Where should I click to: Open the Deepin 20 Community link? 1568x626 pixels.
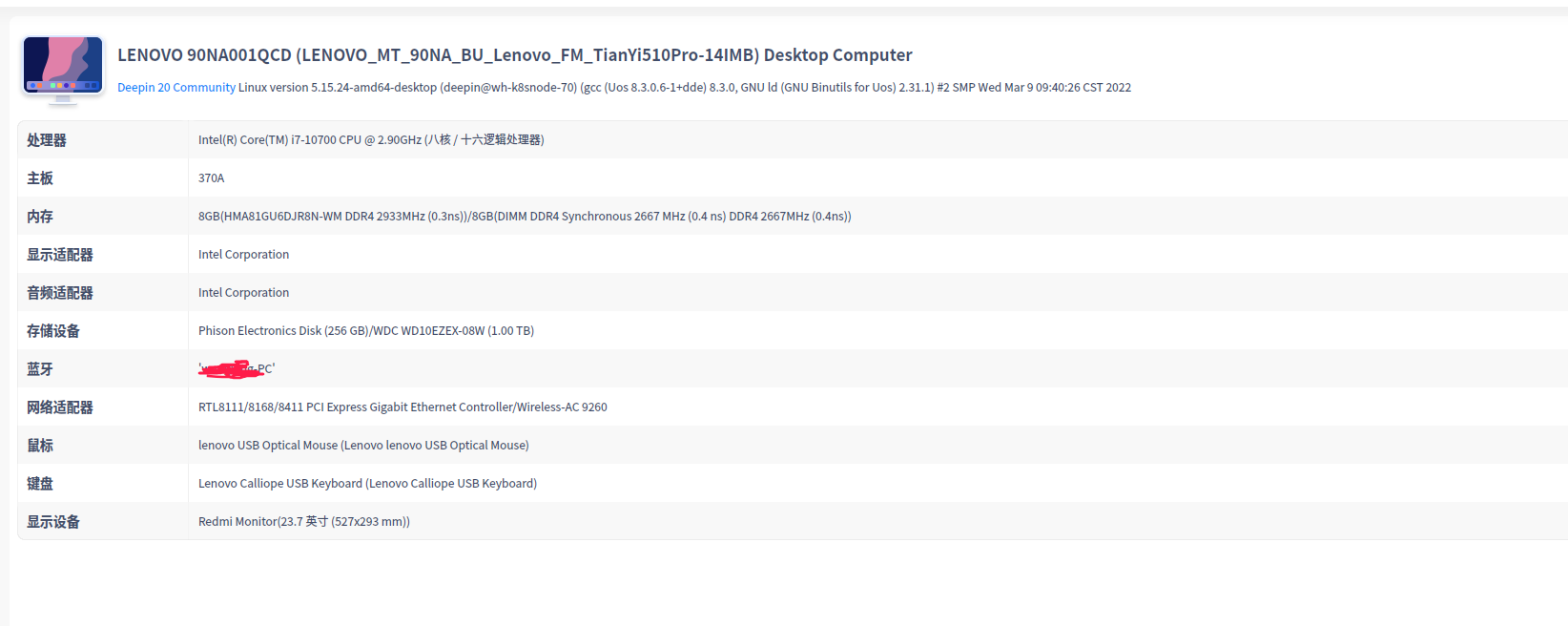pos(176,88)
